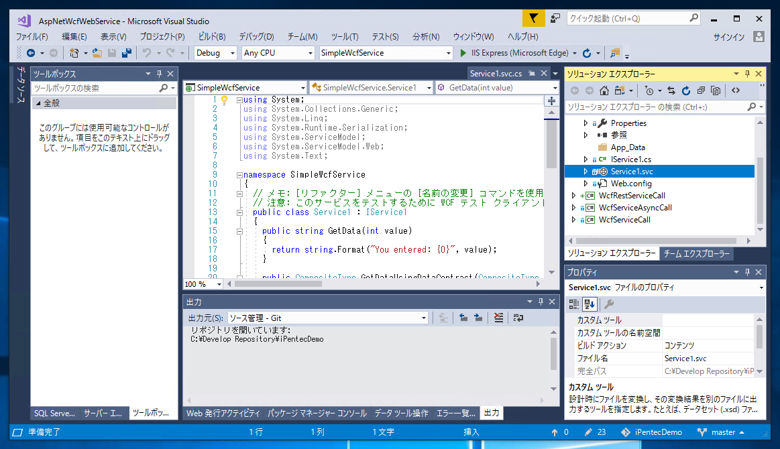Click Sync with Active Document icon
Screen dimensions: 780x449
671,90
